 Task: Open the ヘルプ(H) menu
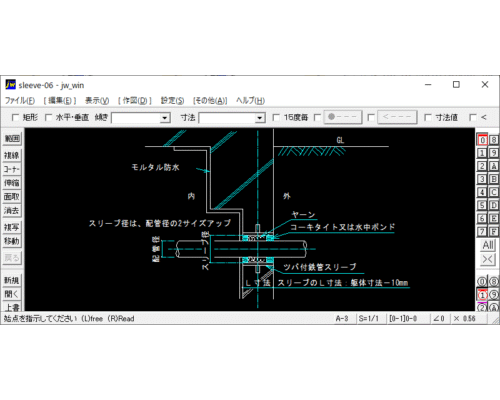point(250,100)
